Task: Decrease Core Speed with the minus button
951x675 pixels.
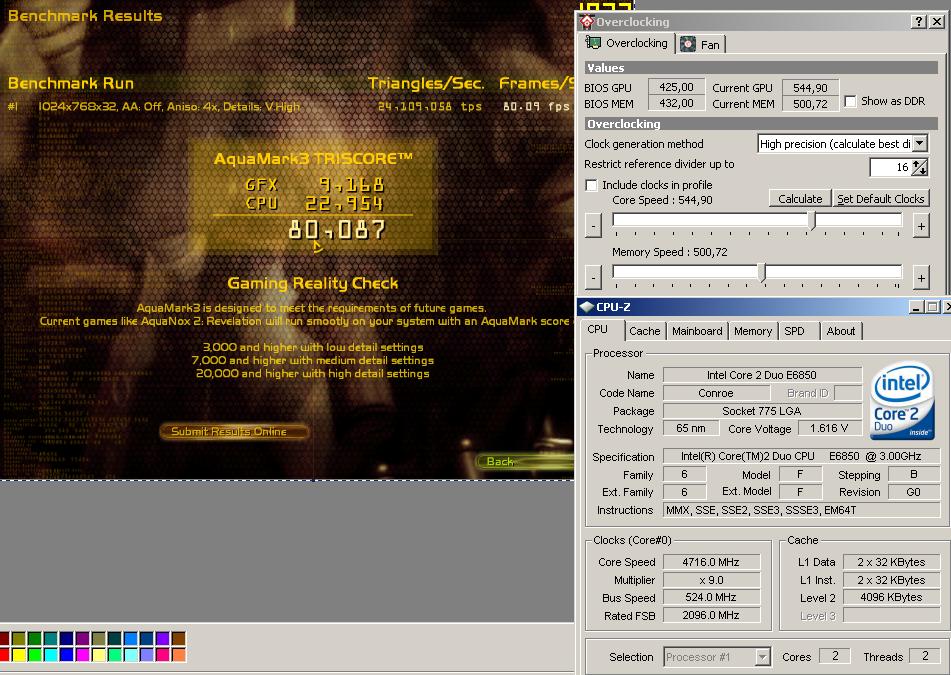Action: pos(593,226)
